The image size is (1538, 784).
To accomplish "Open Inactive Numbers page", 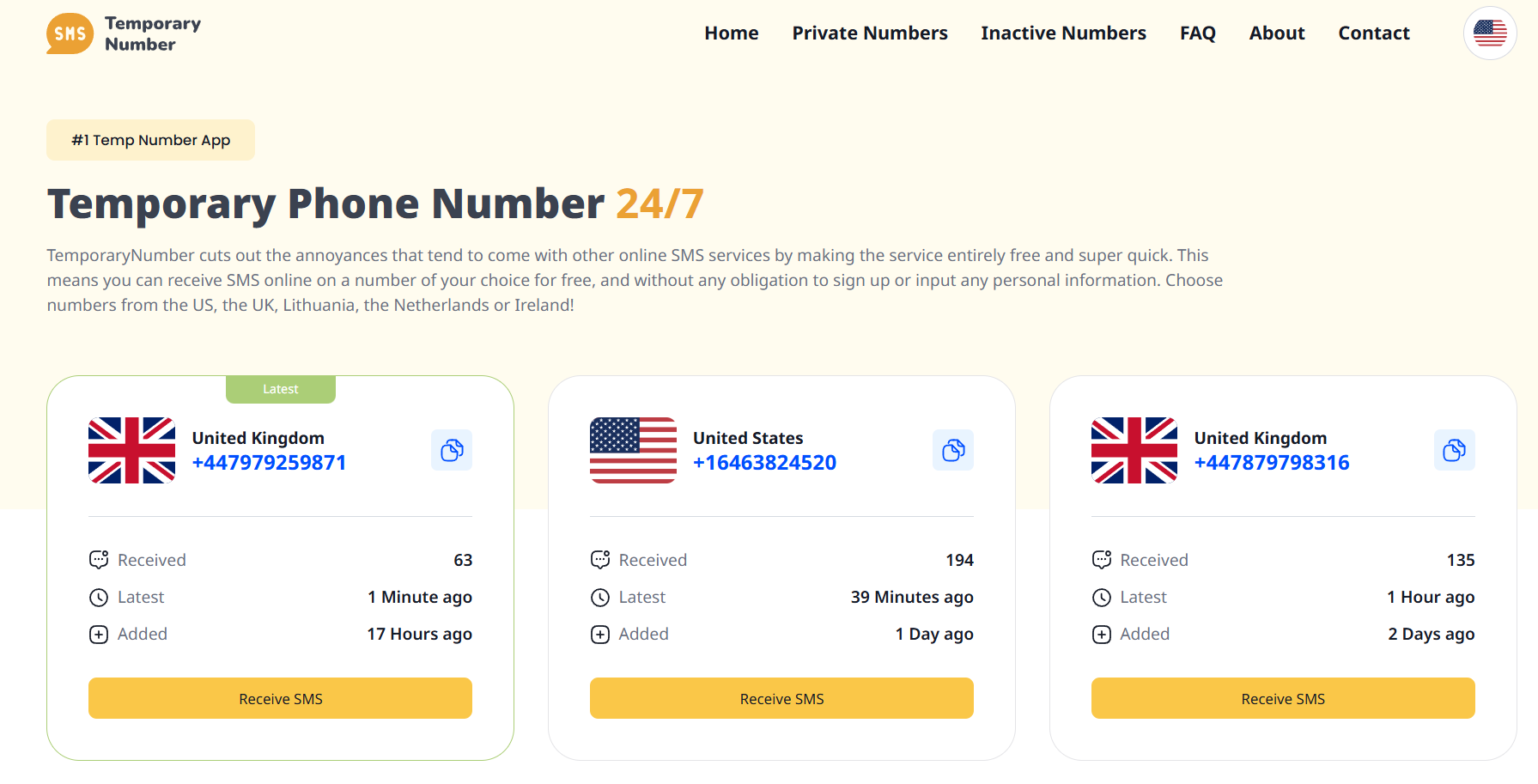I will (x=1063, y=33).
